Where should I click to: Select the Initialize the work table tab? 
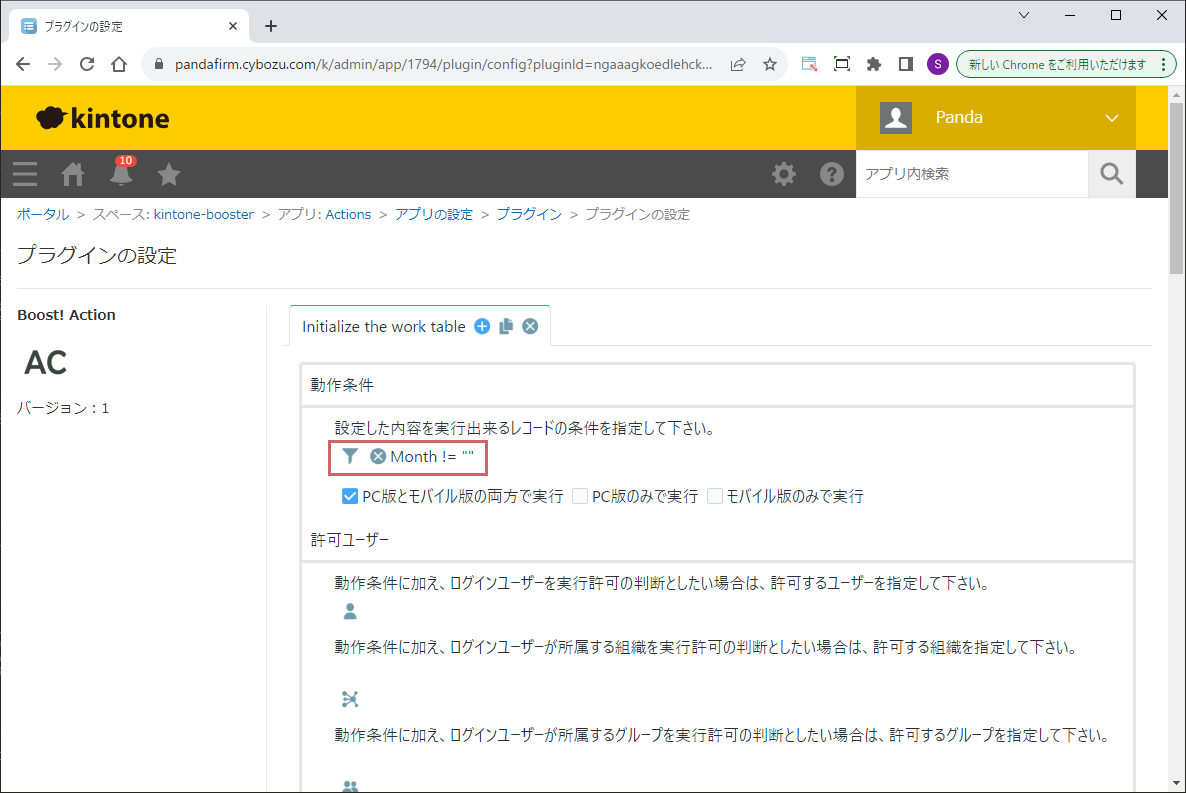(384, 327)
